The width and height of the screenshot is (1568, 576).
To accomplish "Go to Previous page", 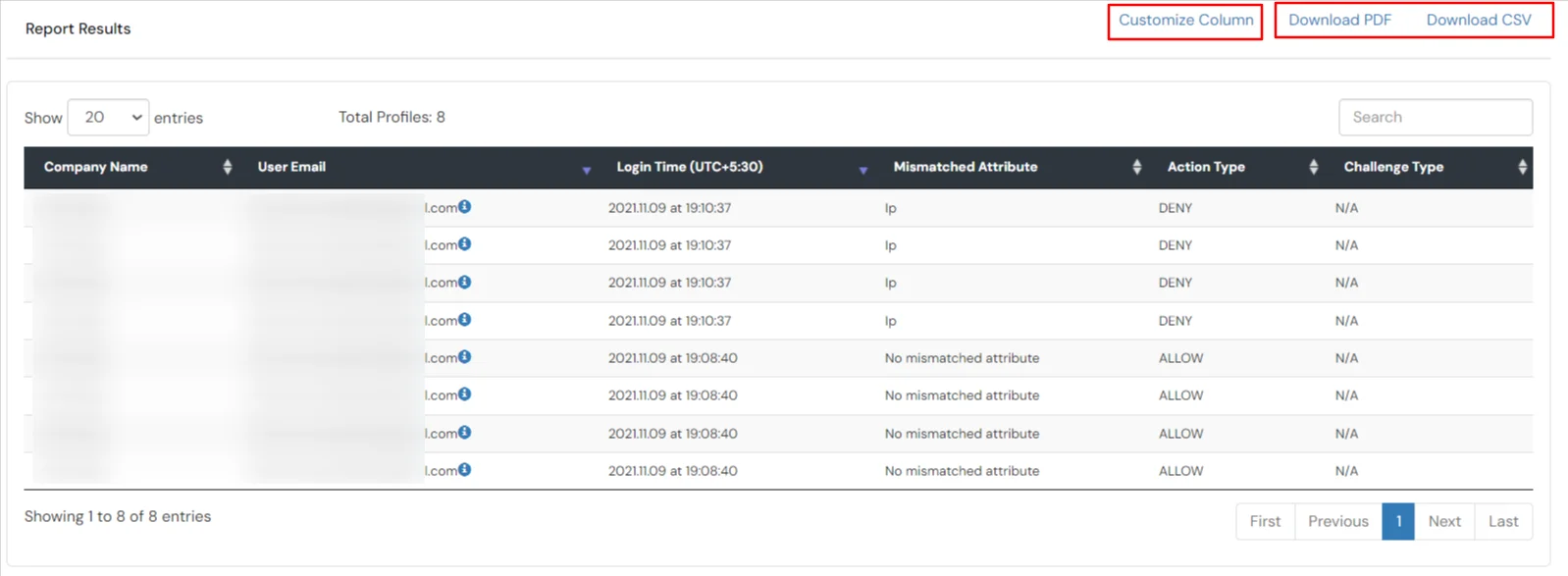I will tap(1338, 521).
